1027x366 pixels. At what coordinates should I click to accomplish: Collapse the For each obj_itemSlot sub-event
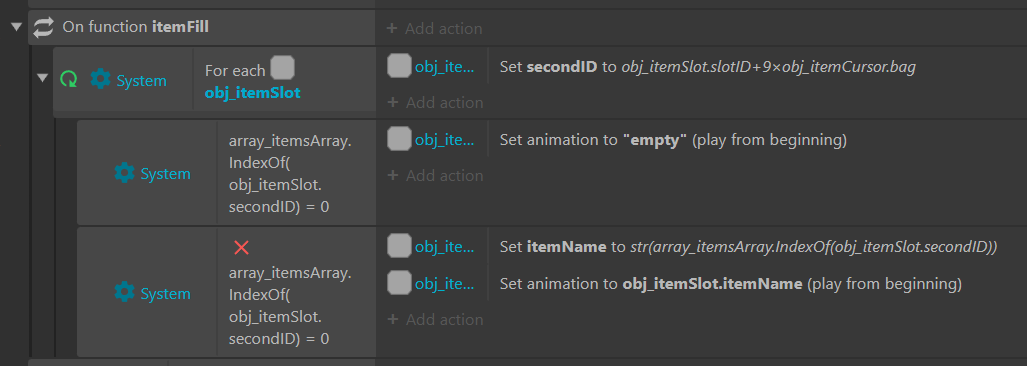43,78
